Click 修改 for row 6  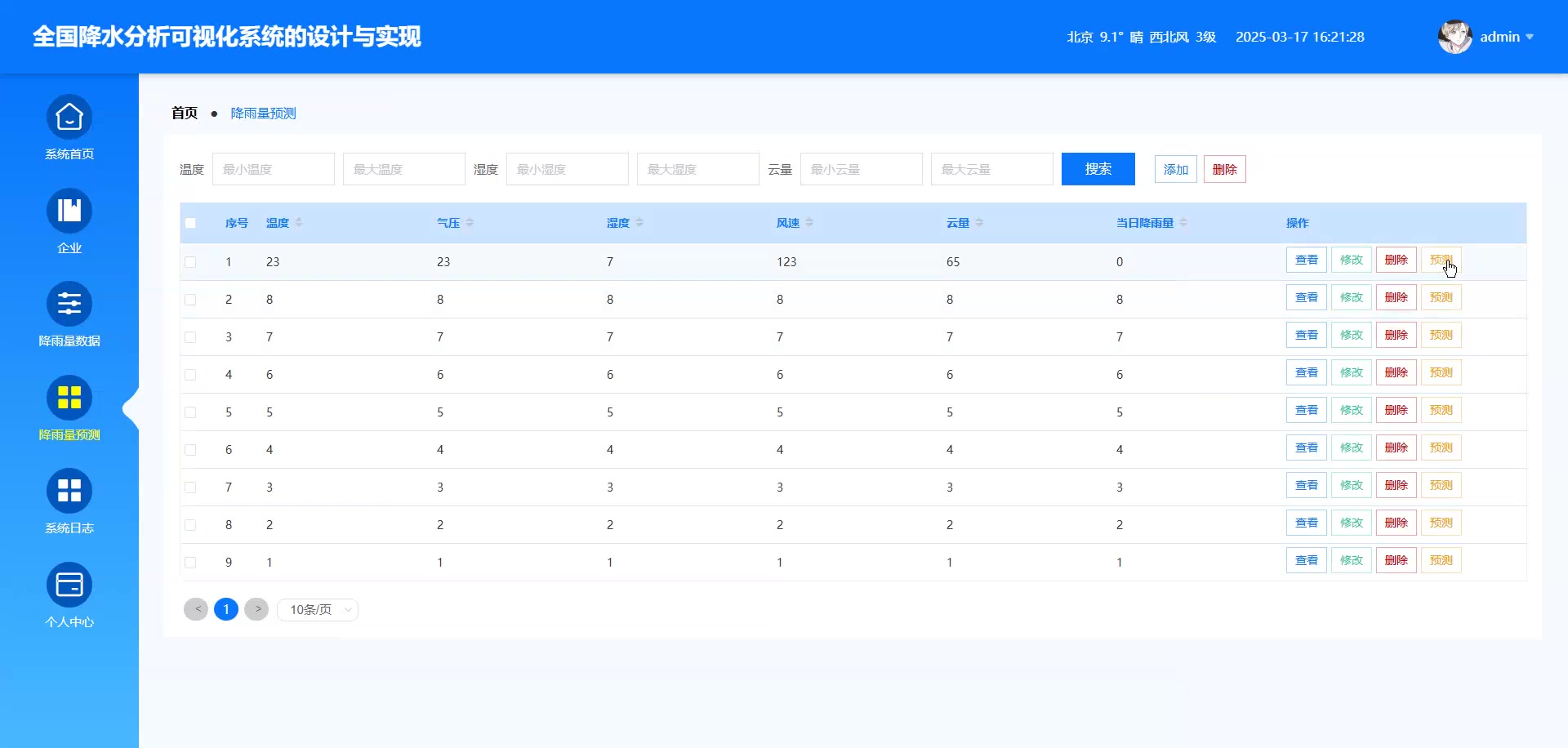[1352, 447]
